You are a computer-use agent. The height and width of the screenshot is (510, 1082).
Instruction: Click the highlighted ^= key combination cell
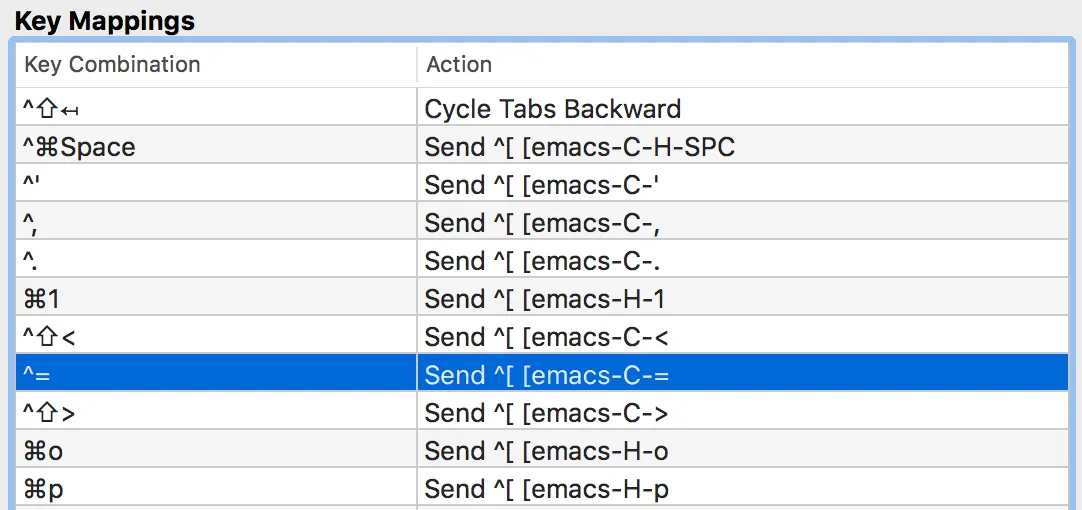pos(38,375)
